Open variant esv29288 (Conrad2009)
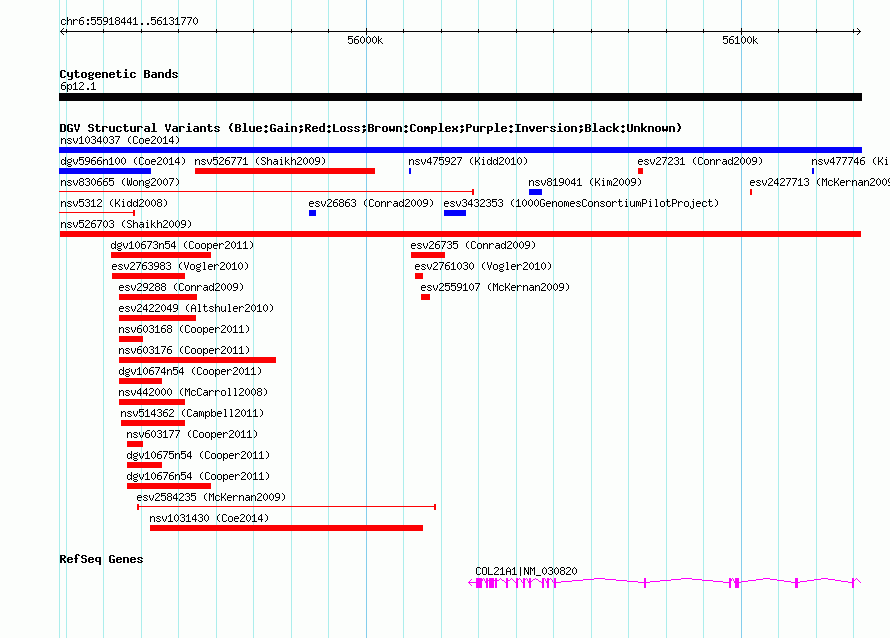 click(x=181, y=287)
